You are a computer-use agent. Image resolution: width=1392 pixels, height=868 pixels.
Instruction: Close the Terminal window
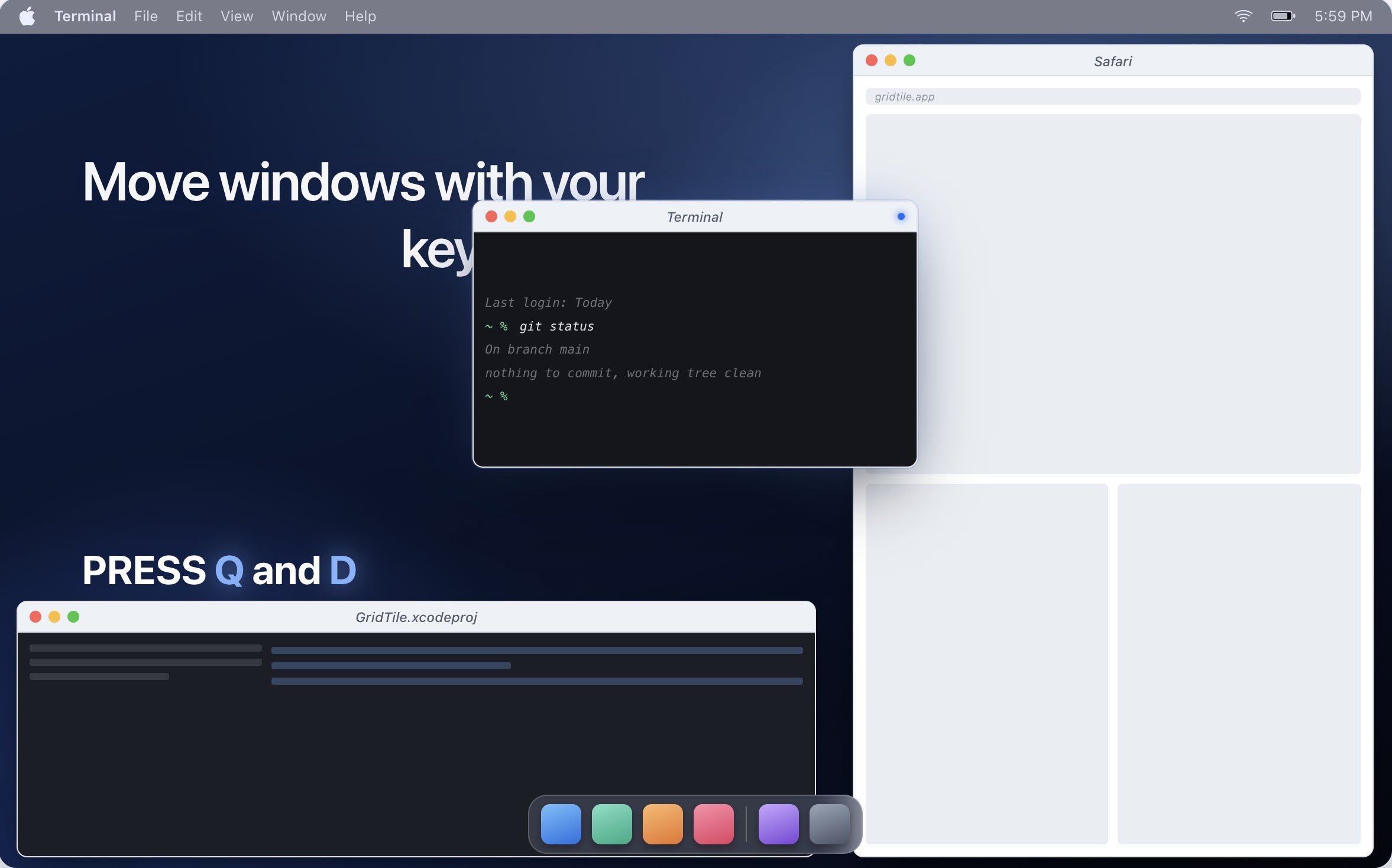tap(491, 216)
